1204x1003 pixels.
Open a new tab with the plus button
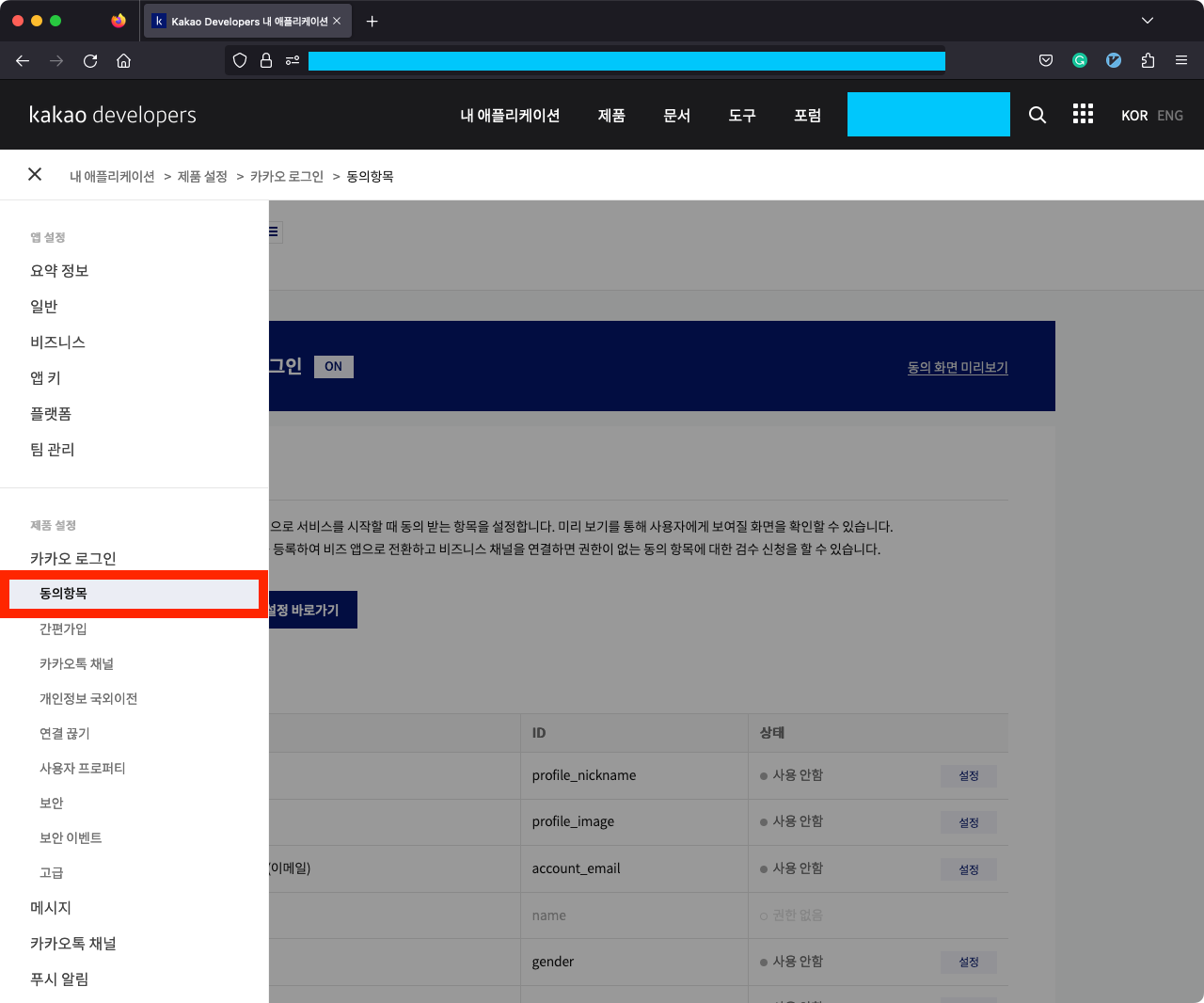pyautogui.click(x=372, y=21)
